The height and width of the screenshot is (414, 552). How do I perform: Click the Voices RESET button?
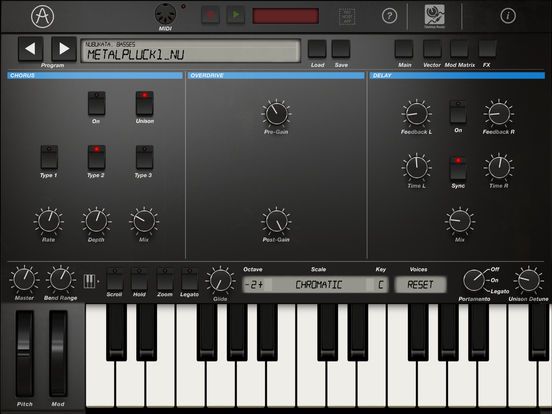click(420, 284)
